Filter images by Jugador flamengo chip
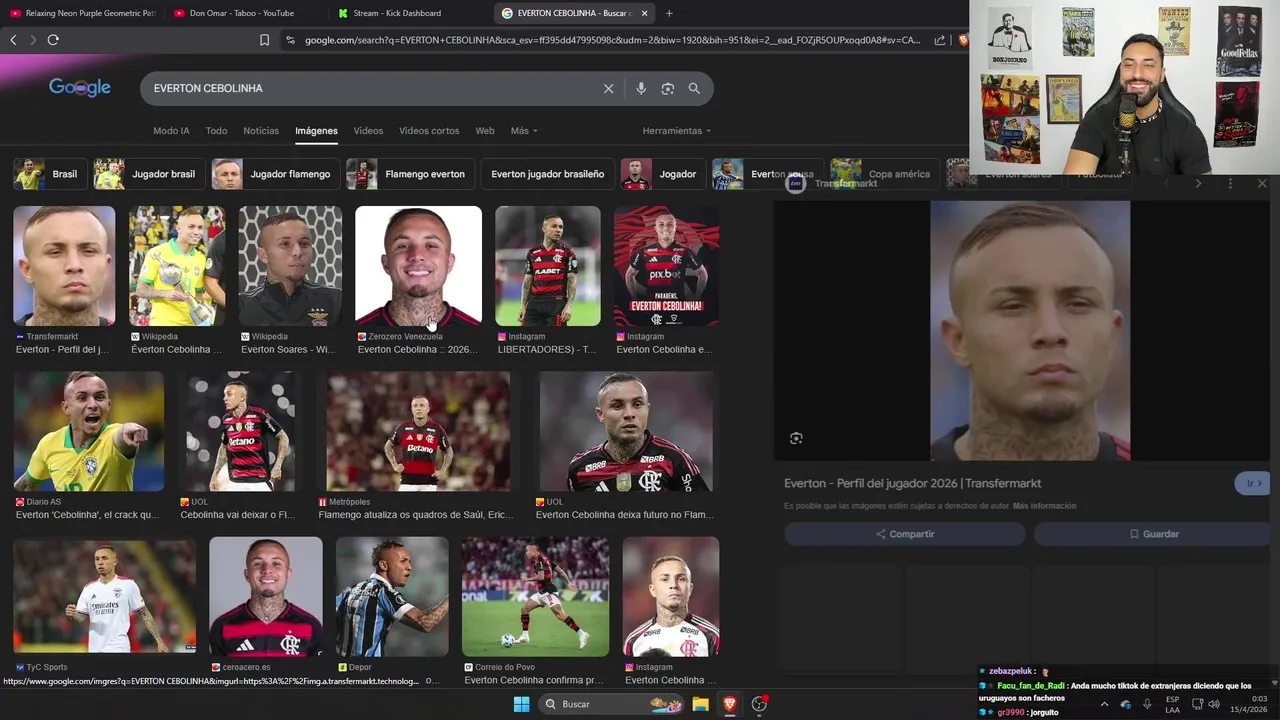Screen dimensions: 1280x720 [275, 174]
